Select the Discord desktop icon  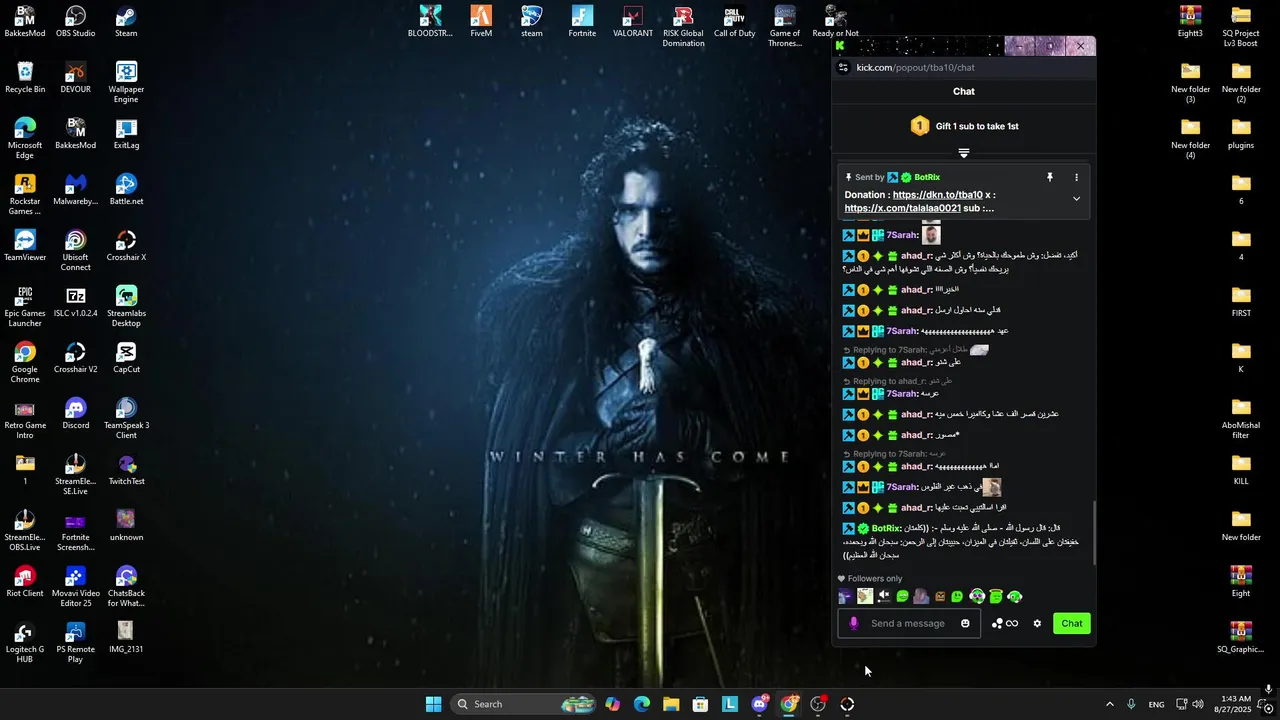pyautogui.click(x=76, y=414)
